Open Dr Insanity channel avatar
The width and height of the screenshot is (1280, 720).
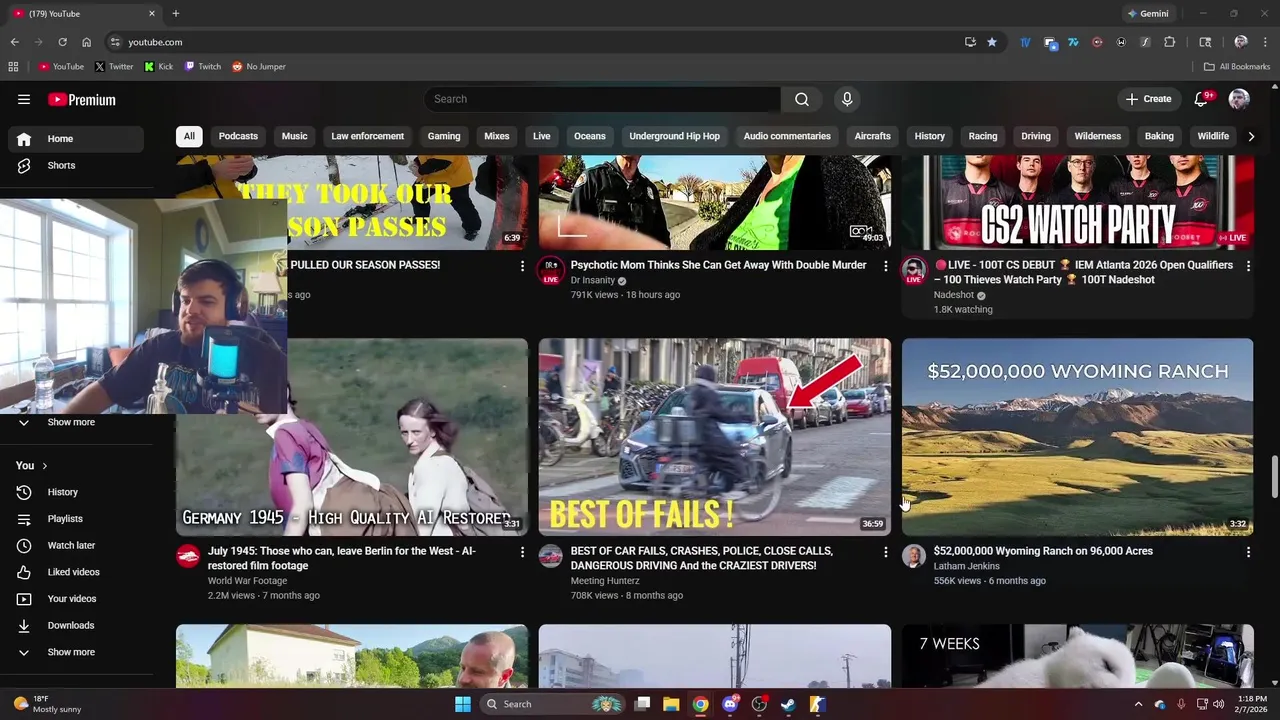pos(551,270)
